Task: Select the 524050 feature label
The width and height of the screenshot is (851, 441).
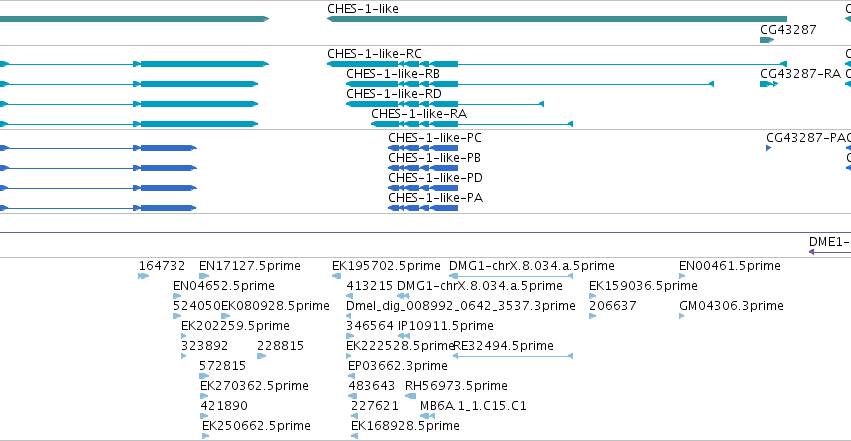Action: coord(196,306)
